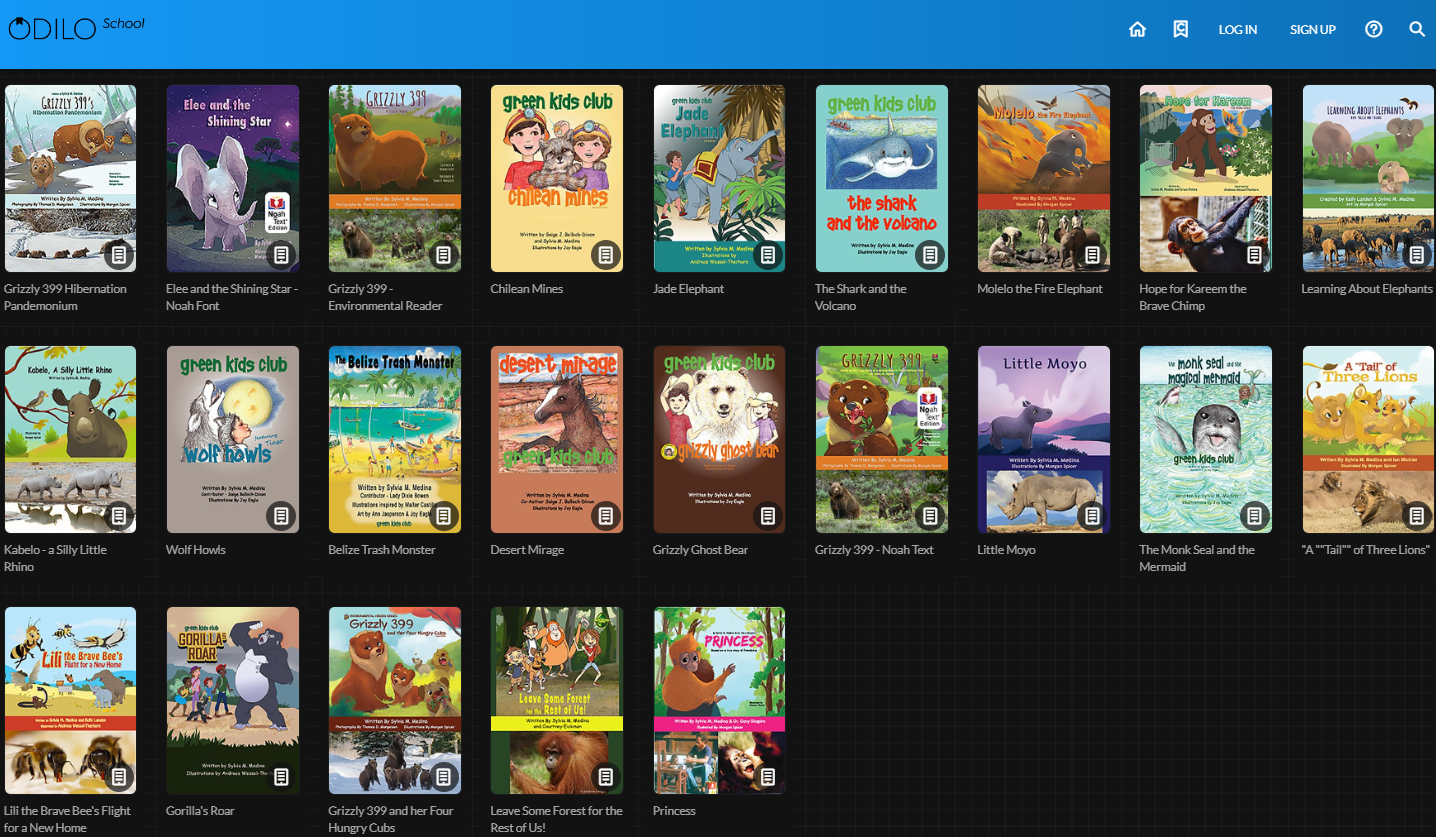Viewport: 1436px width, 837px height.
Task: Open search with the magnifier icon
Action: click(1417, 29)
